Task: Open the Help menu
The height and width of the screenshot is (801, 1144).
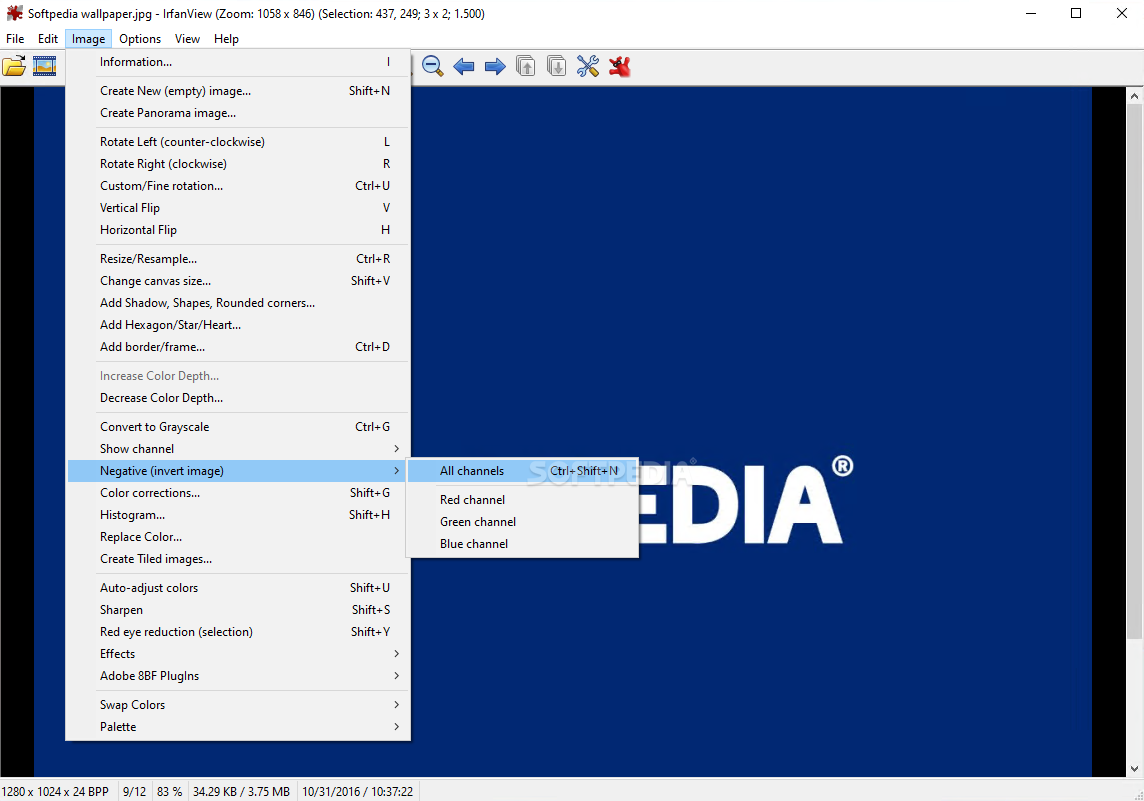Action: tap(226, 39)
